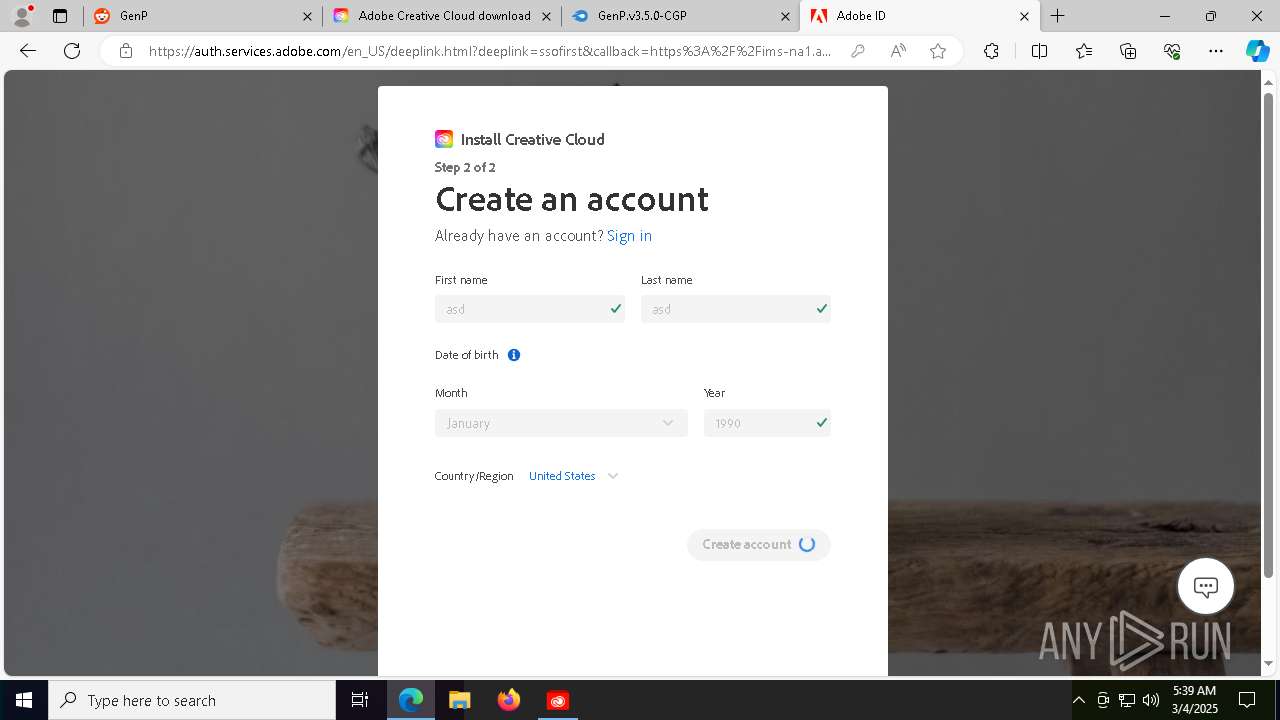Click the Year field
The image size is (1280, 720).
(767, 423)
